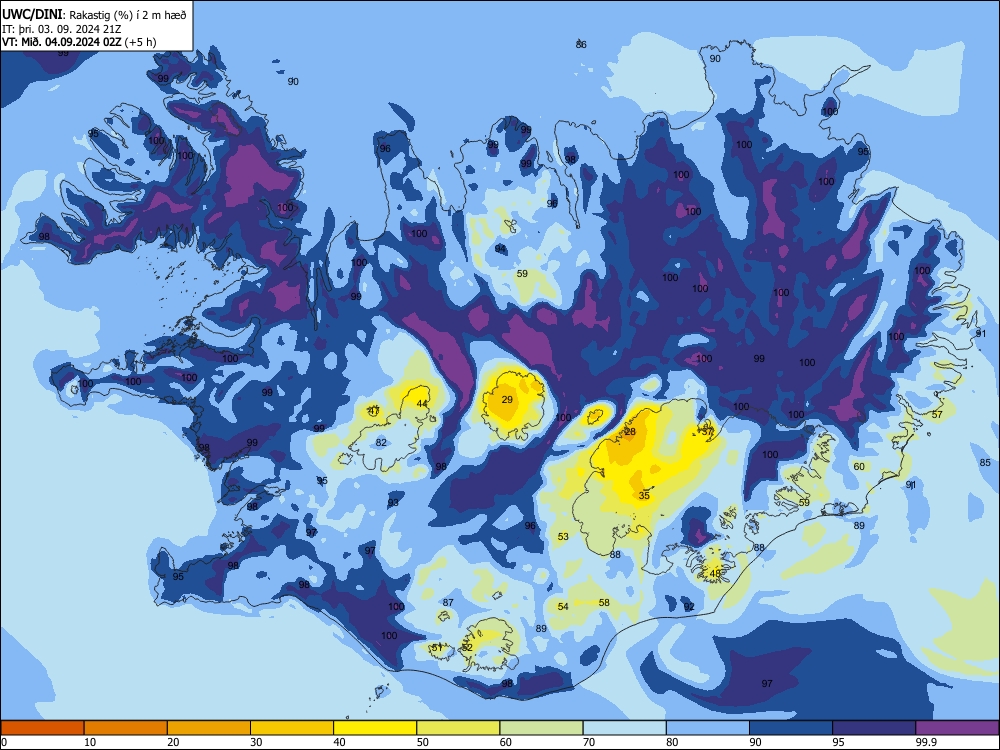Click the '(+5 h)' forecast offset text
The width and height of the screenshot is (1000, 750).
[141, 42]
